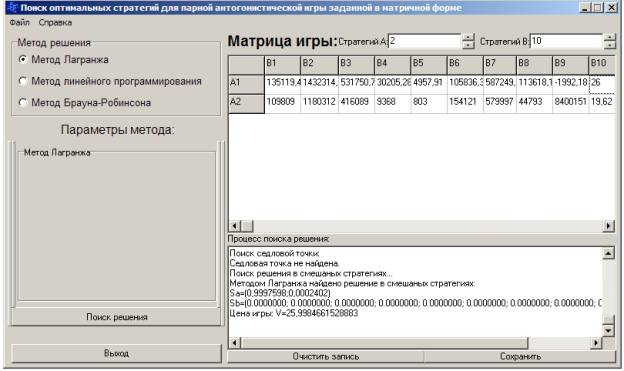The image size is (624, 371).
Task: Increase Стратегий A with up arrow
Action: point(468,37)
